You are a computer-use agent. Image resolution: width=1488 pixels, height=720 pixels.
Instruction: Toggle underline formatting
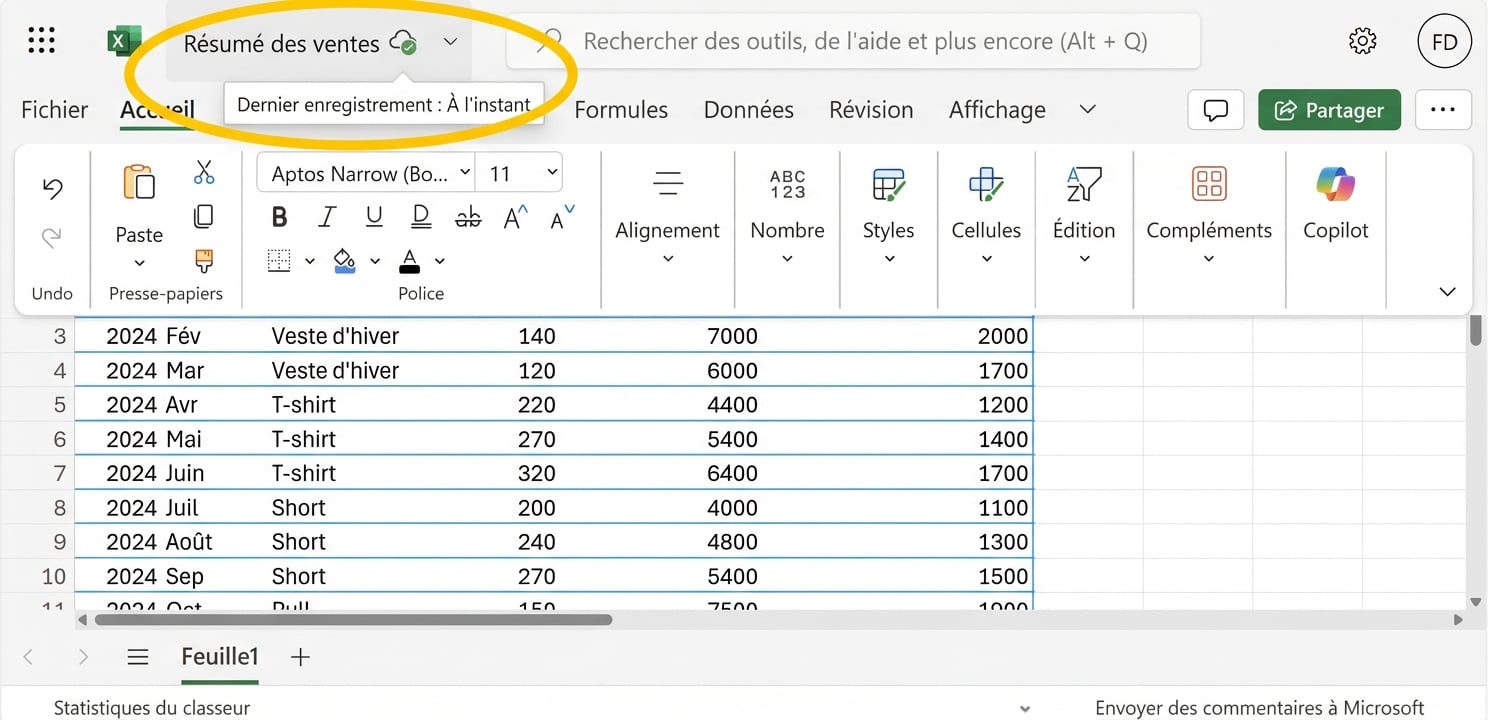373,216
